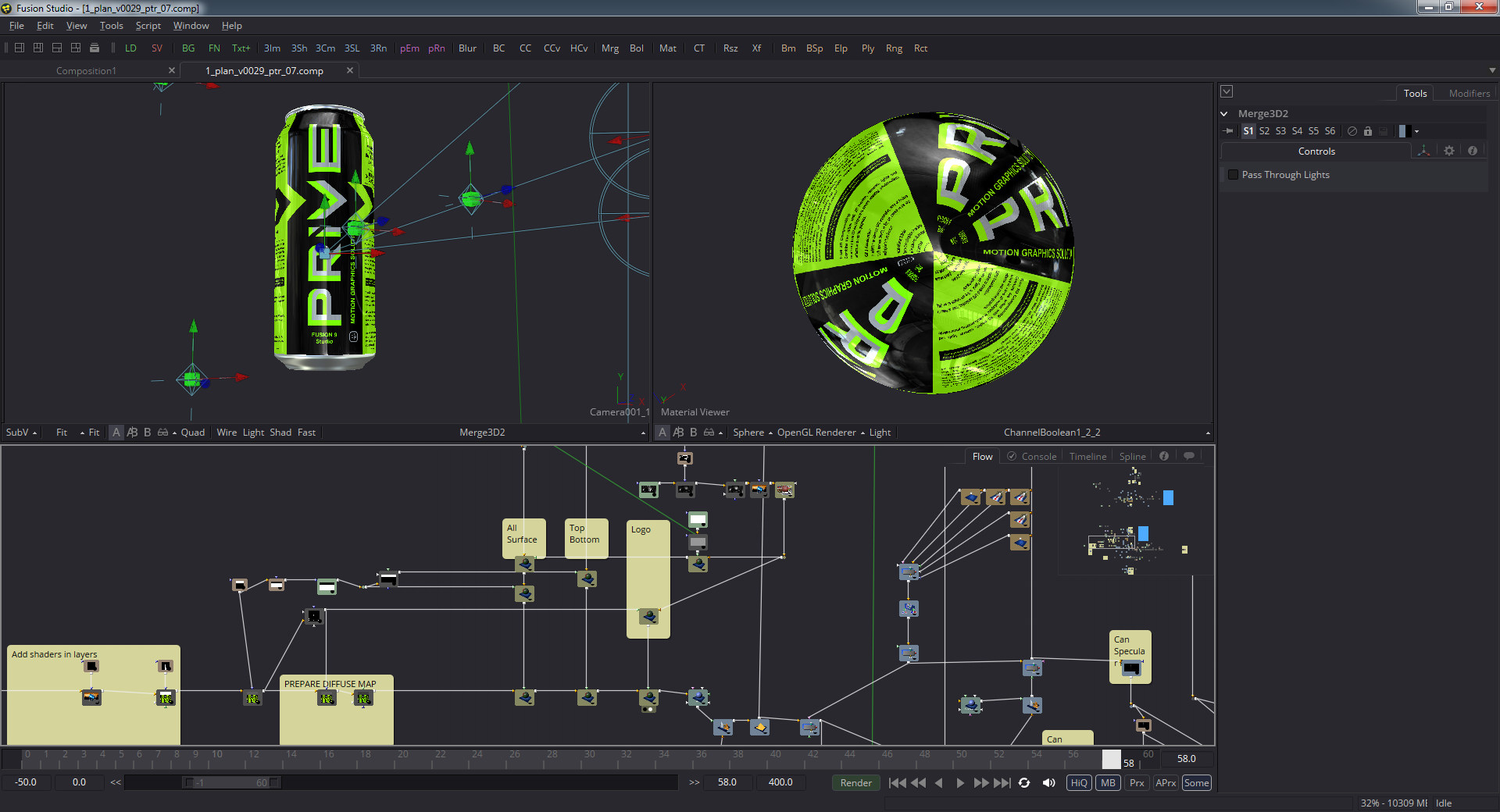The height and width of the screenshot is (812, 1500).
Task: Add pEmitter (pEm) particle tool
Action: (x=409, y=48)
